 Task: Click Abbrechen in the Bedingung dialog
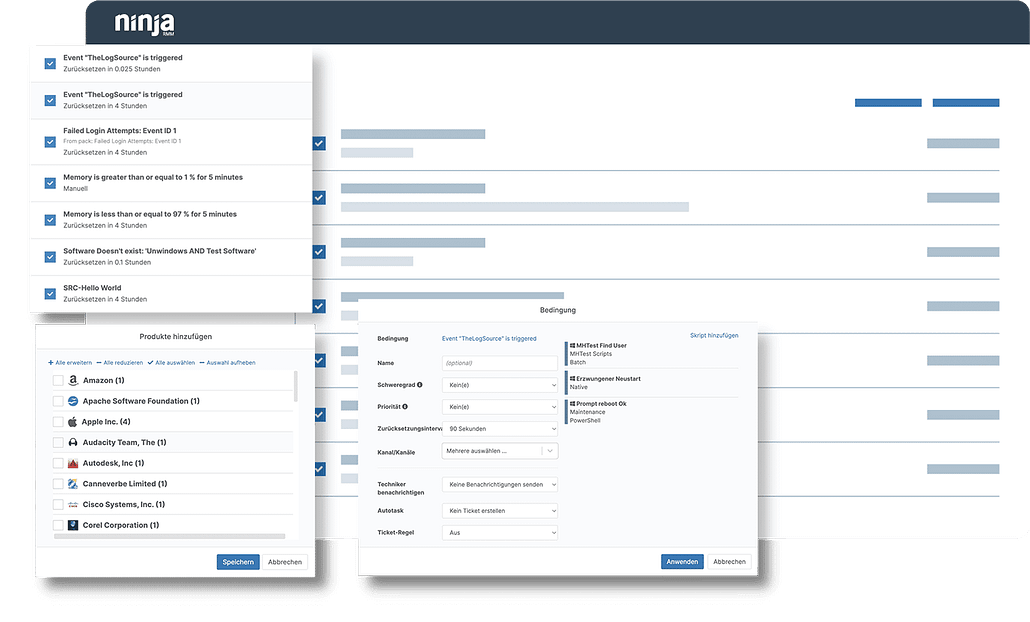pos(729,562)
